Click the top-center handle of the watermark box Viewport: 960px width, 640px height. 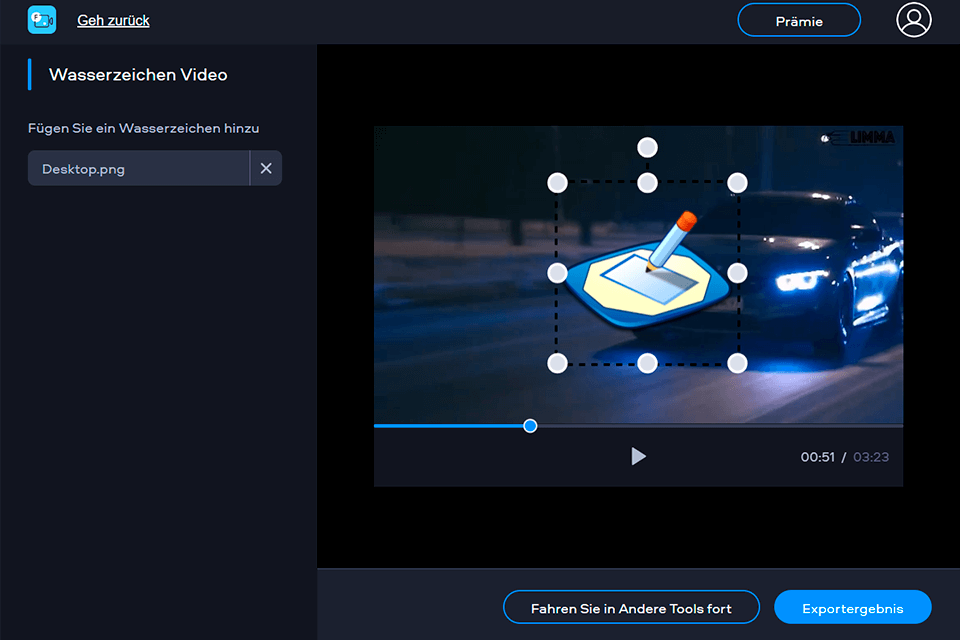pos(647,182)
